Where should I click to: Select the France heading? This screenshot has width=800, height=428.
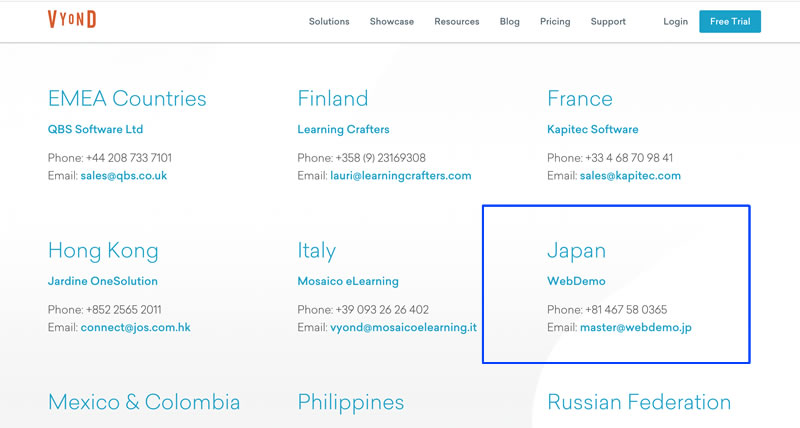(x=580, y=98)
